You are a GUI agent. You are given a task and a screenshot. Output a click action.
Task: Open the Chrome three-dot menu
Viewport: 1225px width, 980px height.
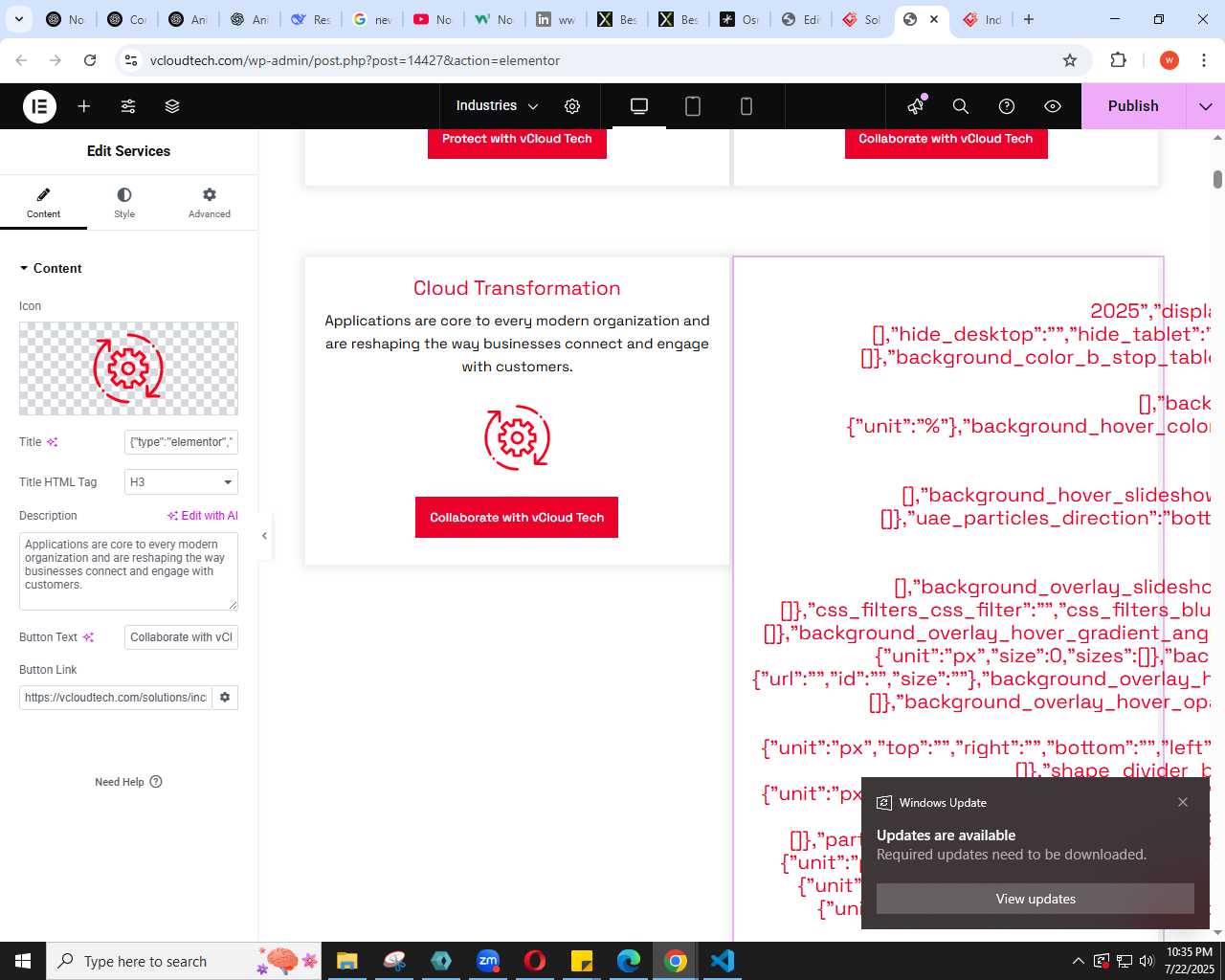1203,60
